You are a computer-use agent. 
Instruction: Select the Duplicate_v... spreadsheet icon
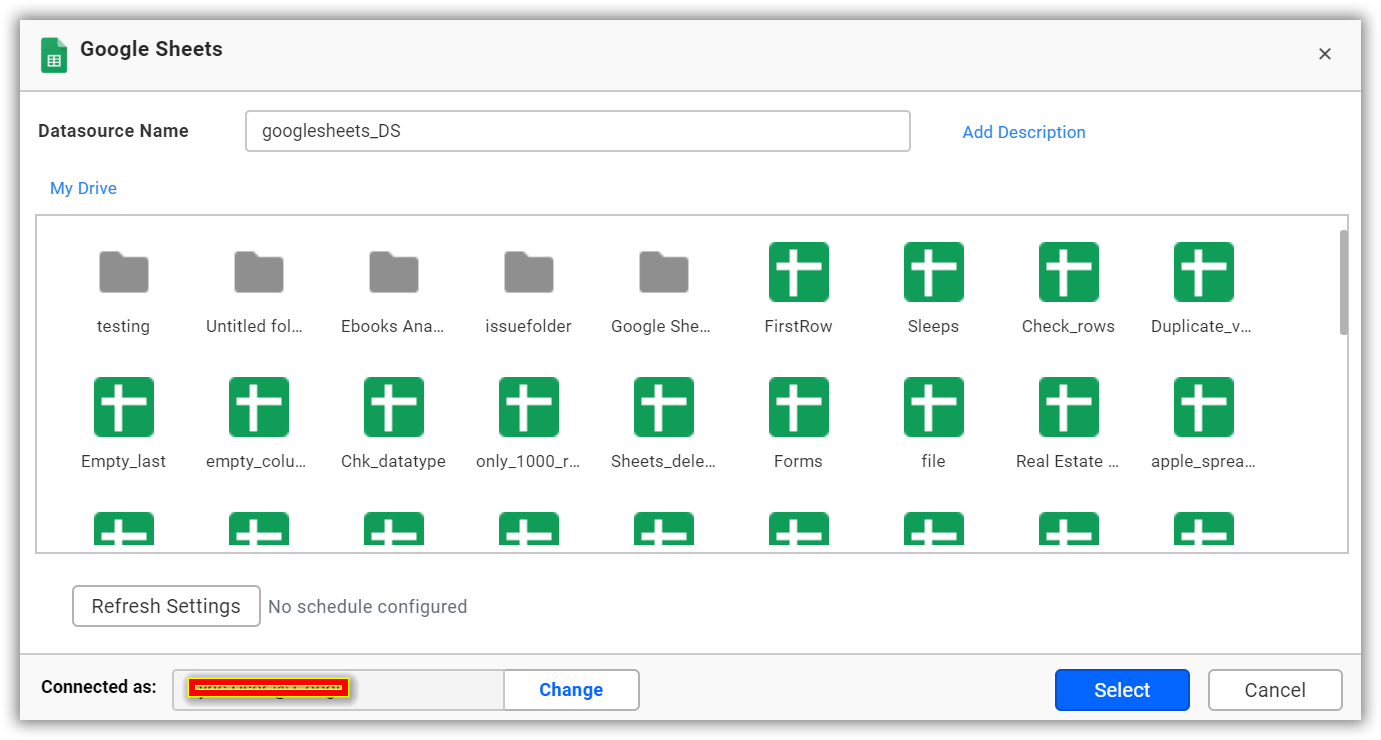pos(1204,272)
